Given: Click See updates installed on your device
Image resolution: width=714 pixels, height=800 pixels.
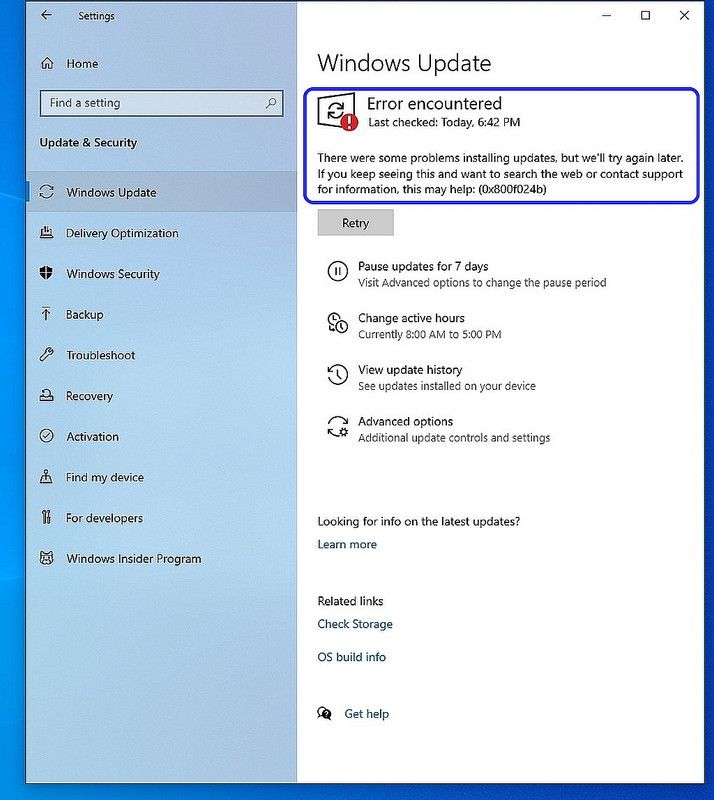Looking at the screenshot, I should pyautogui.click(x=447, y=386).
